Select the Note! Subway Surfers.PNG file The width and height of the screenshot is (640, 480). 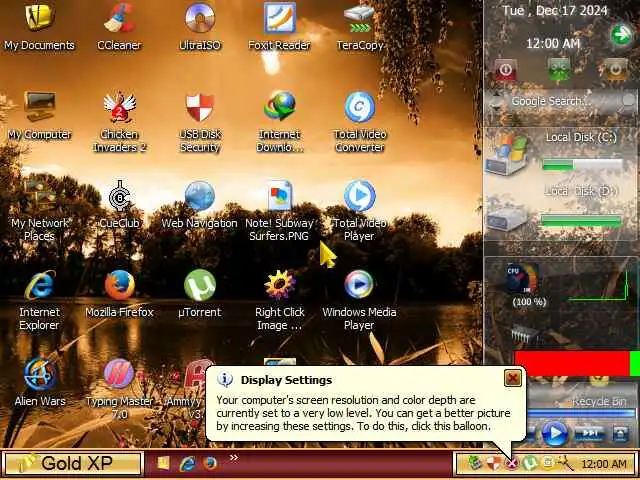[x=279, y=211]
